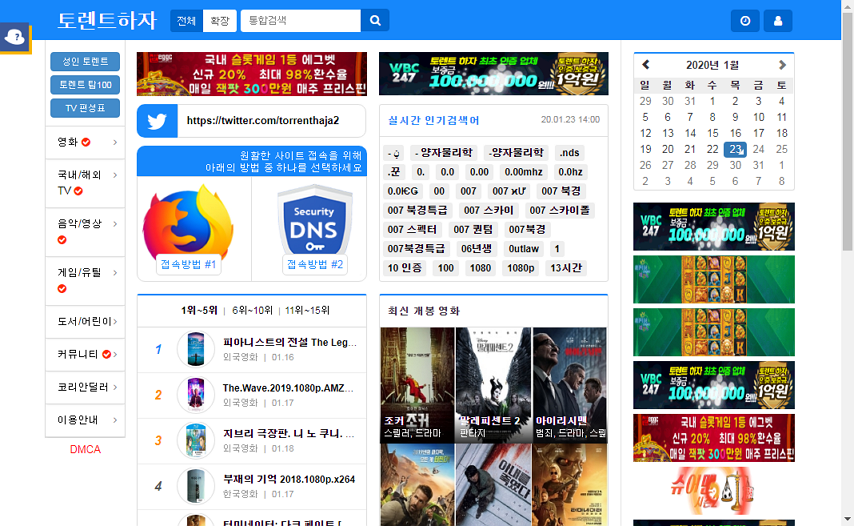Click the 007 퀀텀 search keyword
Viewport: 854px width, 526px height.
pyautogui.click(x=473, y=230)
